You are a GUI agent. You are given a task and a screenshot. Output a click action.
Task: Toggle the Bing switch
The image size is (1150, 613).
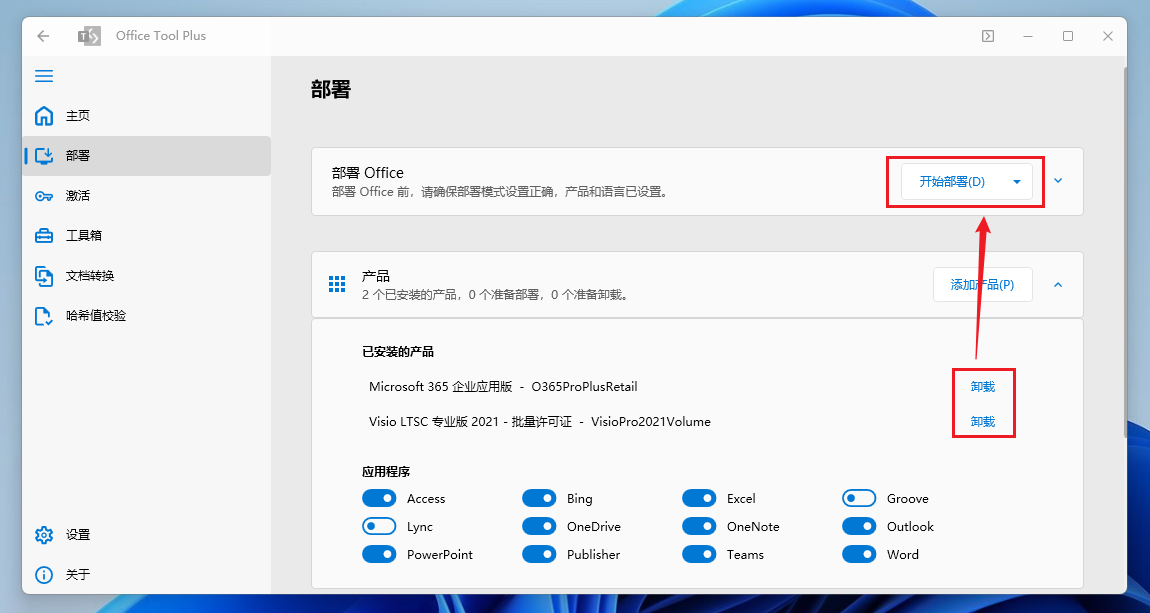click(539, 499)
